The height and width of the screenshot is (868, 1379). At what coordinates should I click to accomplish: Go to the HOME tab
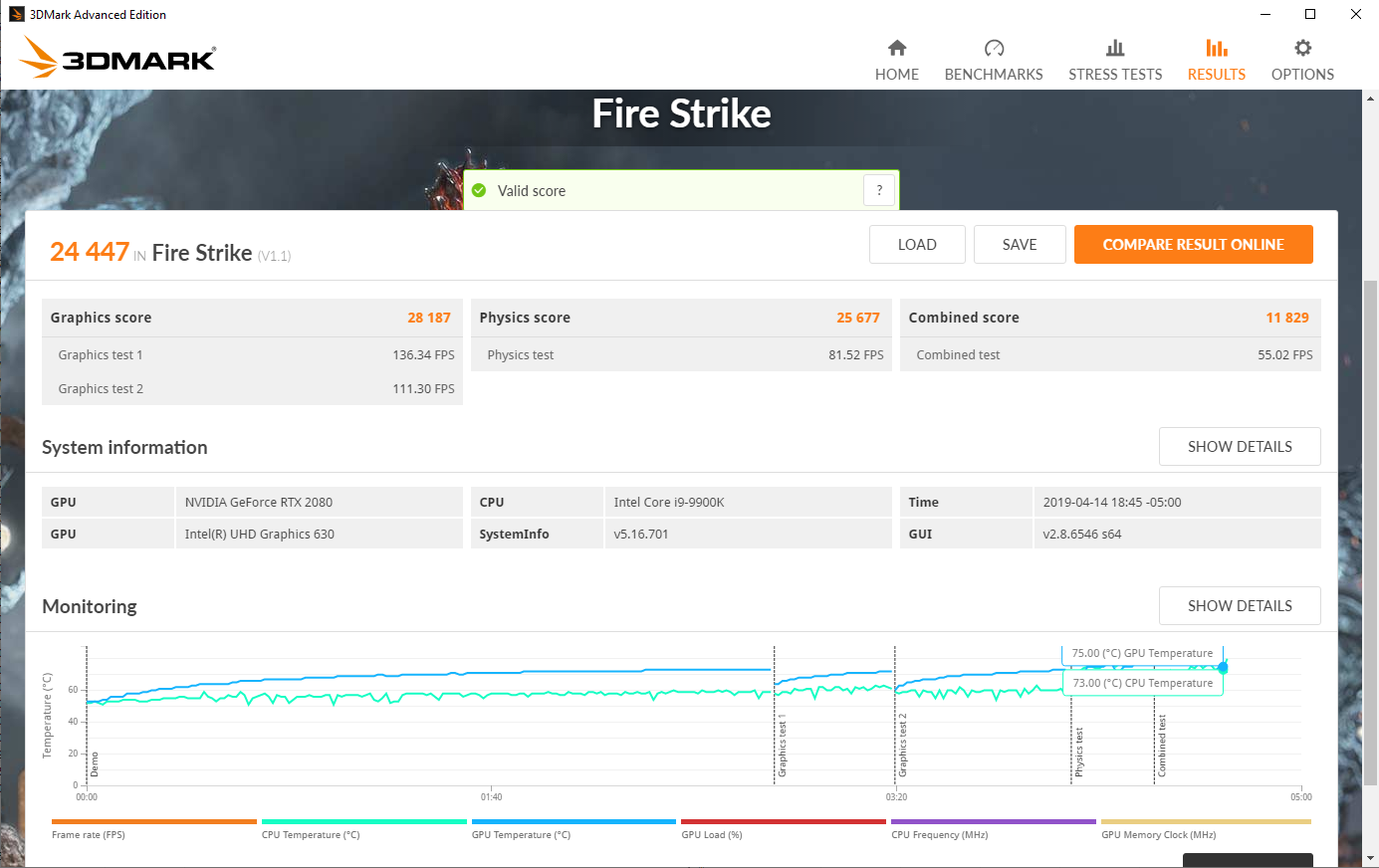[897, 75]
